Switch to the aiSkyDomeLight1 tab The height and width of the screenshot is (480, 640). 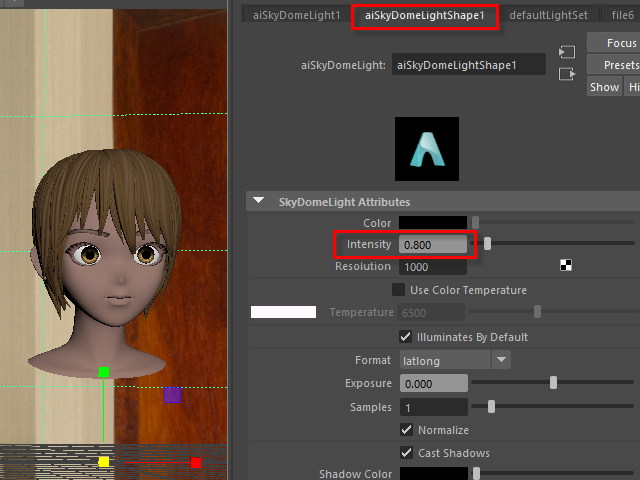(295, 15)
